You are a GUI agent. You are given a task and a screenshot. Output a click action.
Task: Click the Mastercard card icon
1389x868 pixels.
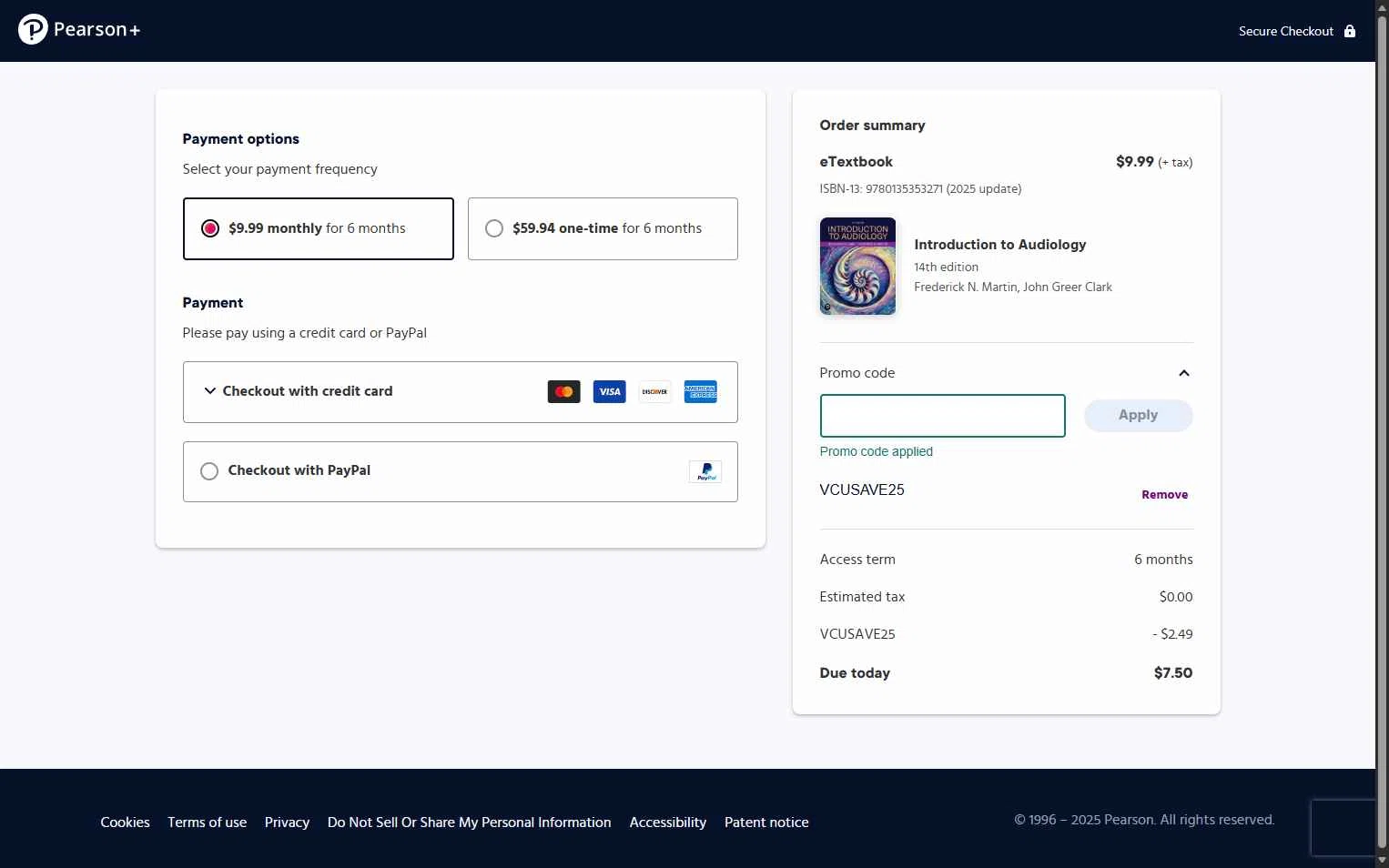564,392
